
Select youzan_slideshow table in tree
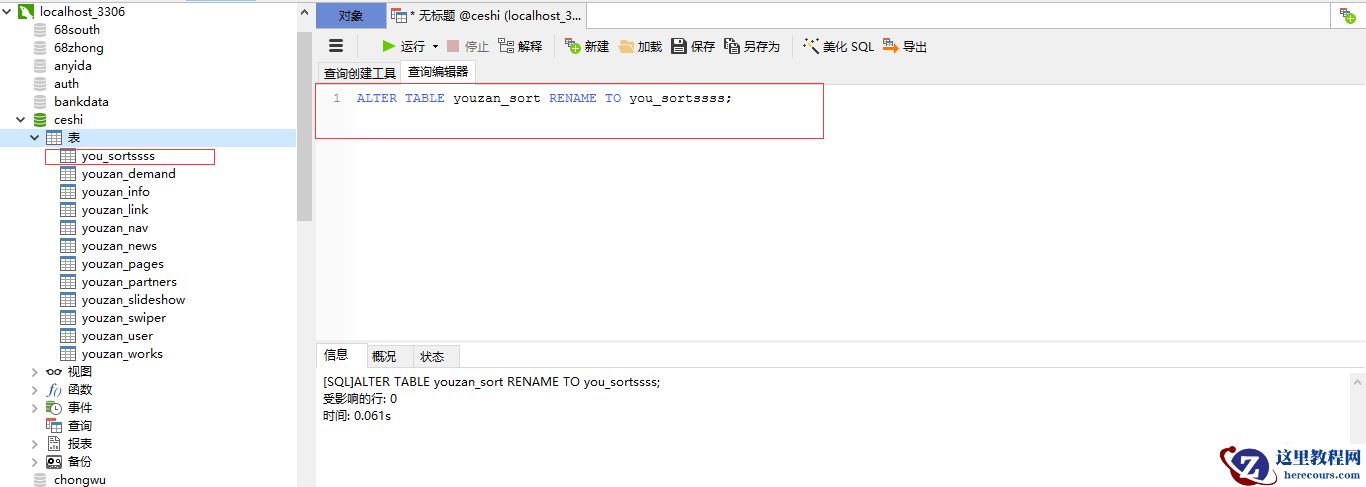coord(133,300)
